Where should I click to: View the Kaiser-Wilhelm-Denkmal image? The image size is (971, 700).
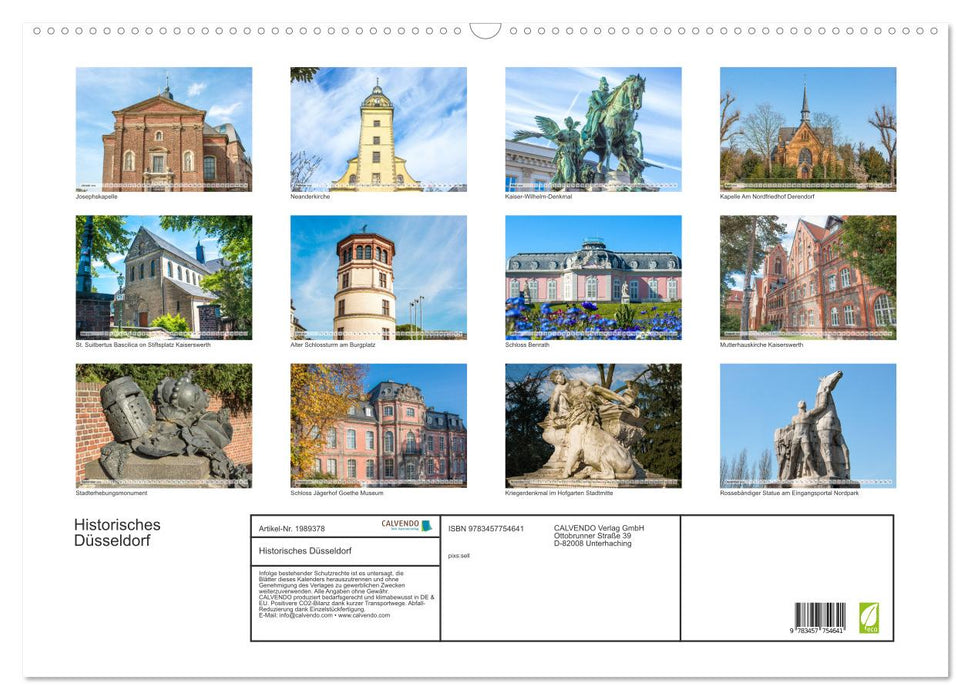tap(593, 127)
